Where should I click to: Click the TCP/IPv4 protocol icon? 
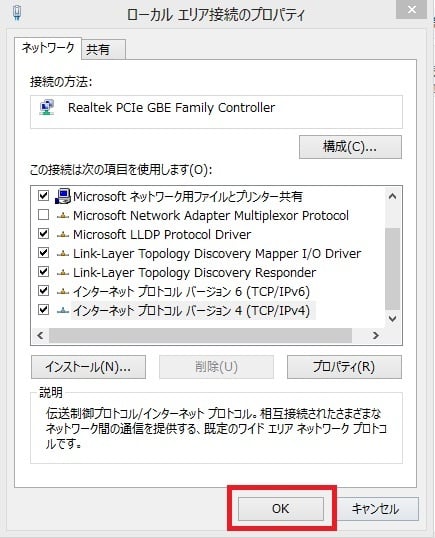pyautogui.click(x=63, y=311)
